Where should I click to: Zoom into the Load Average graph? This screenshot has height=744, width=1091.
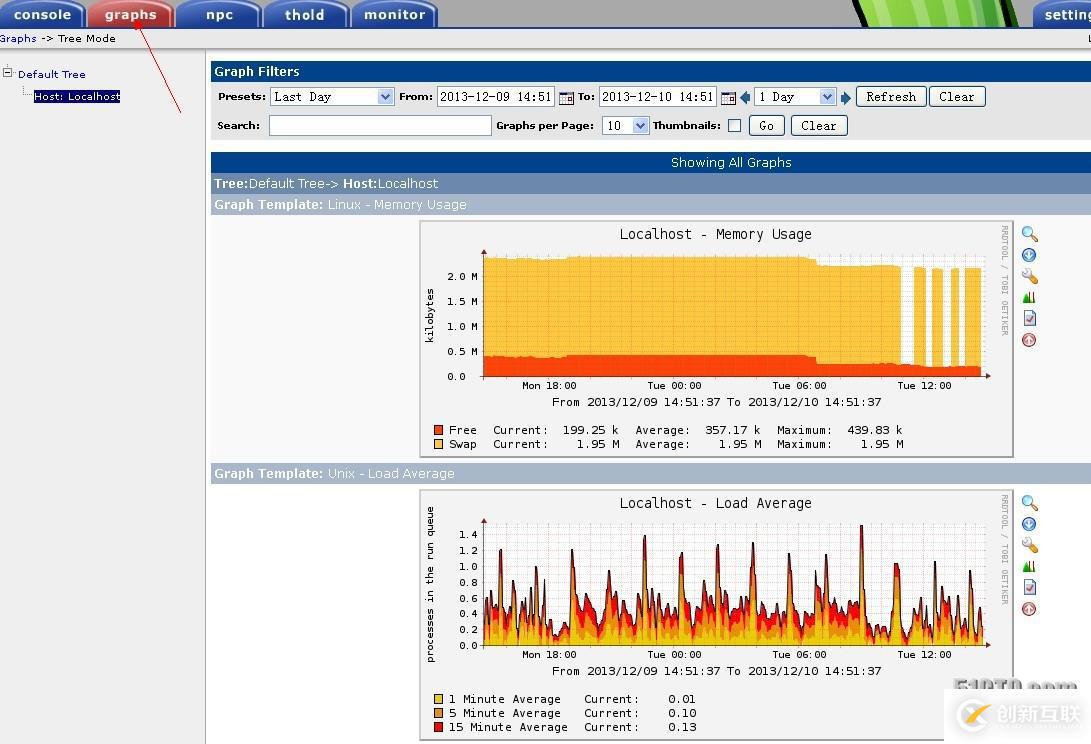point(1029,502)
